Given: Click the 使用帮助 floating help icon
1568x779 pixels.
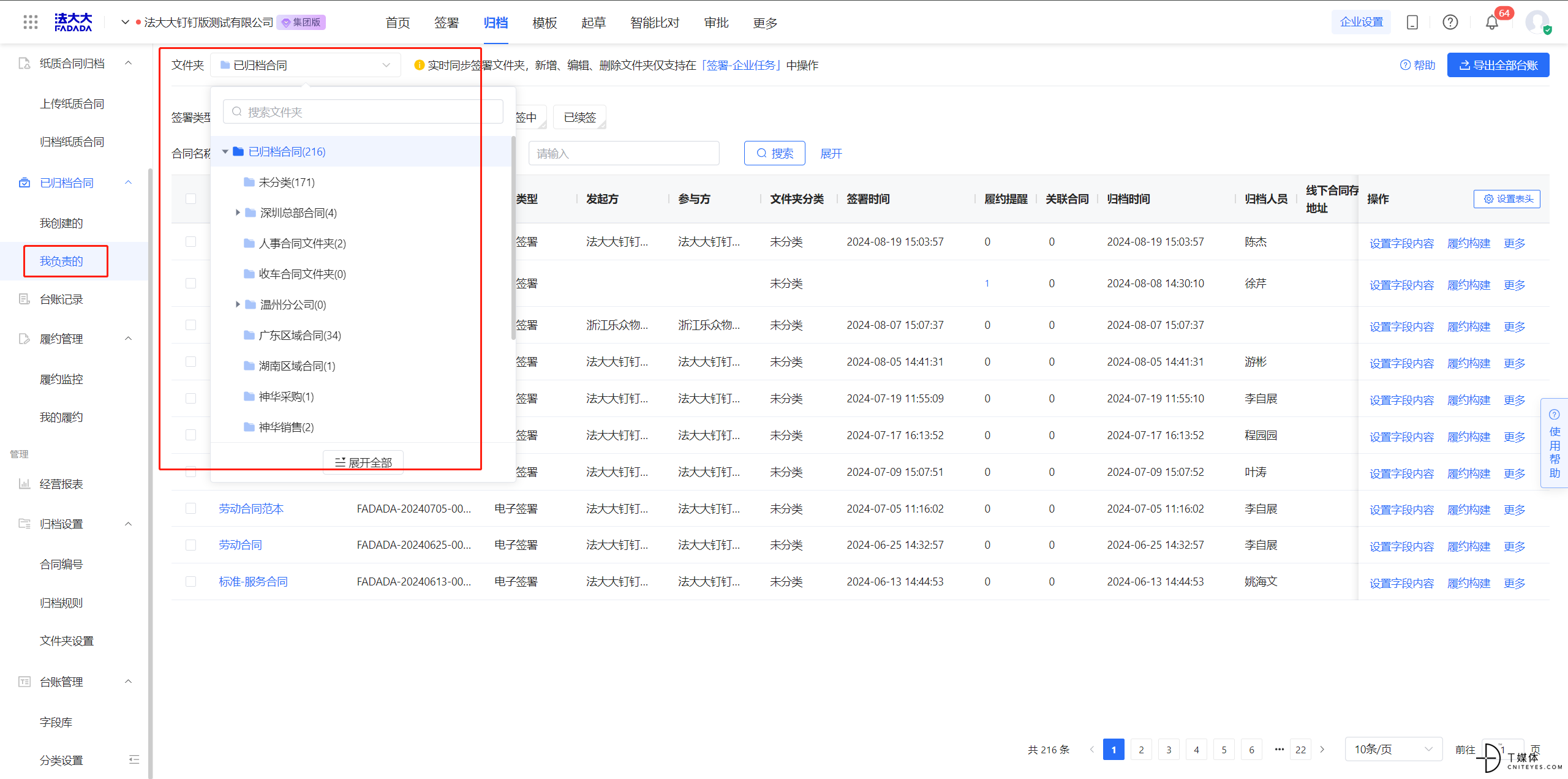Looking at the screenshot, I should coord(1555,415).
